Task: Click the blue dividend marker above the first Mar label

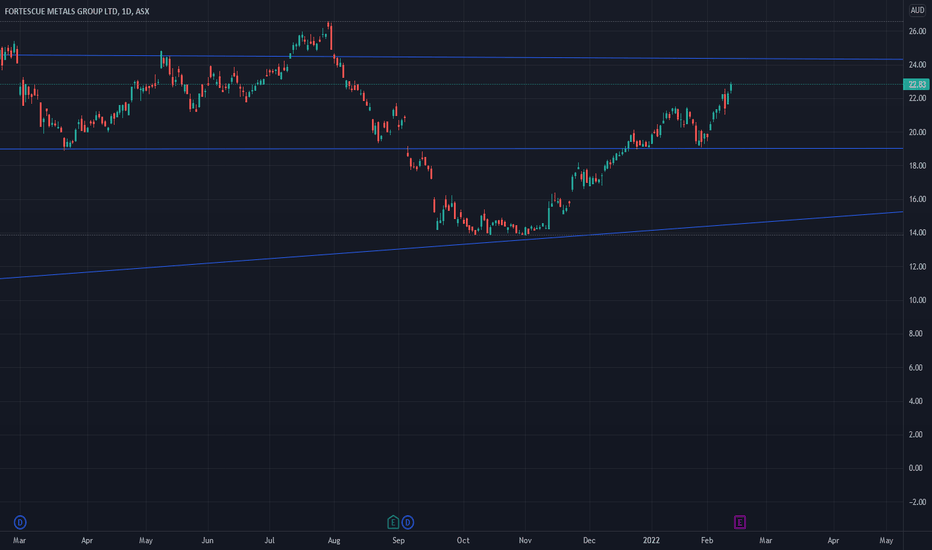Action: tap(20, 523)
